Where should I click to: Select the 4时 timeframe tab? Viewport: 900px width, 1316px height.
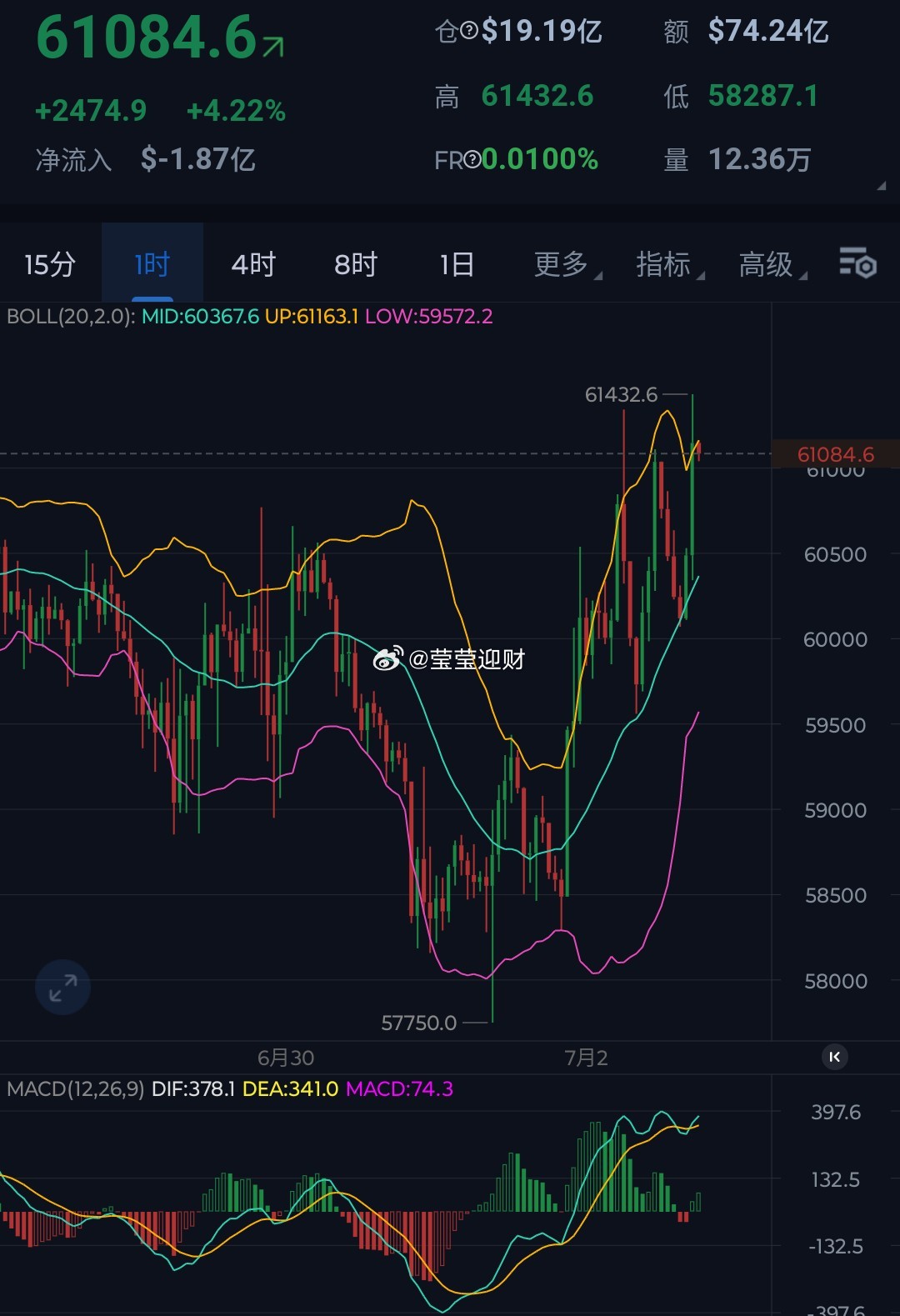click(x=253, y=264)
